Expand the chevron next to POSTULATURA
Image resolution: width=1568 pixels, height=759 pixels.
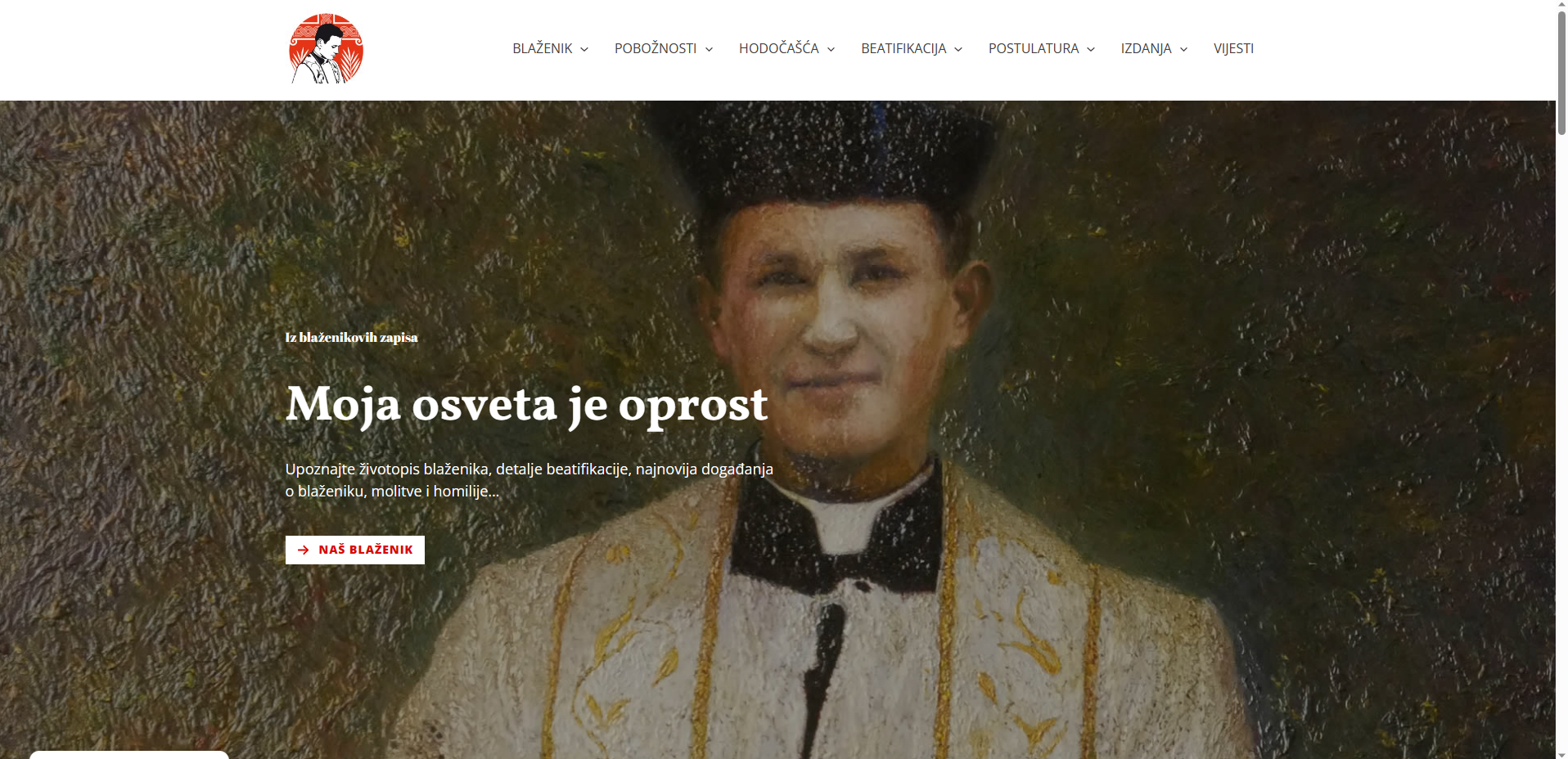[1091, 50]
